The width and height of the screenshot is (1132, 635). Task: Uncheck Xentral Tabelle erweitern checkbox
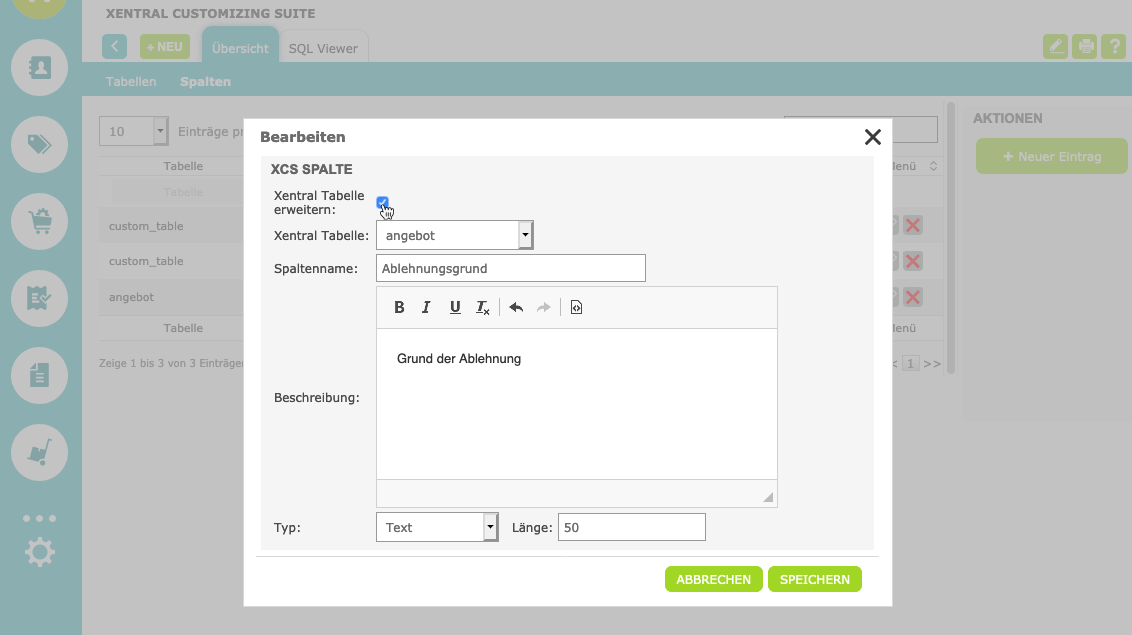[x=382, y=203]
